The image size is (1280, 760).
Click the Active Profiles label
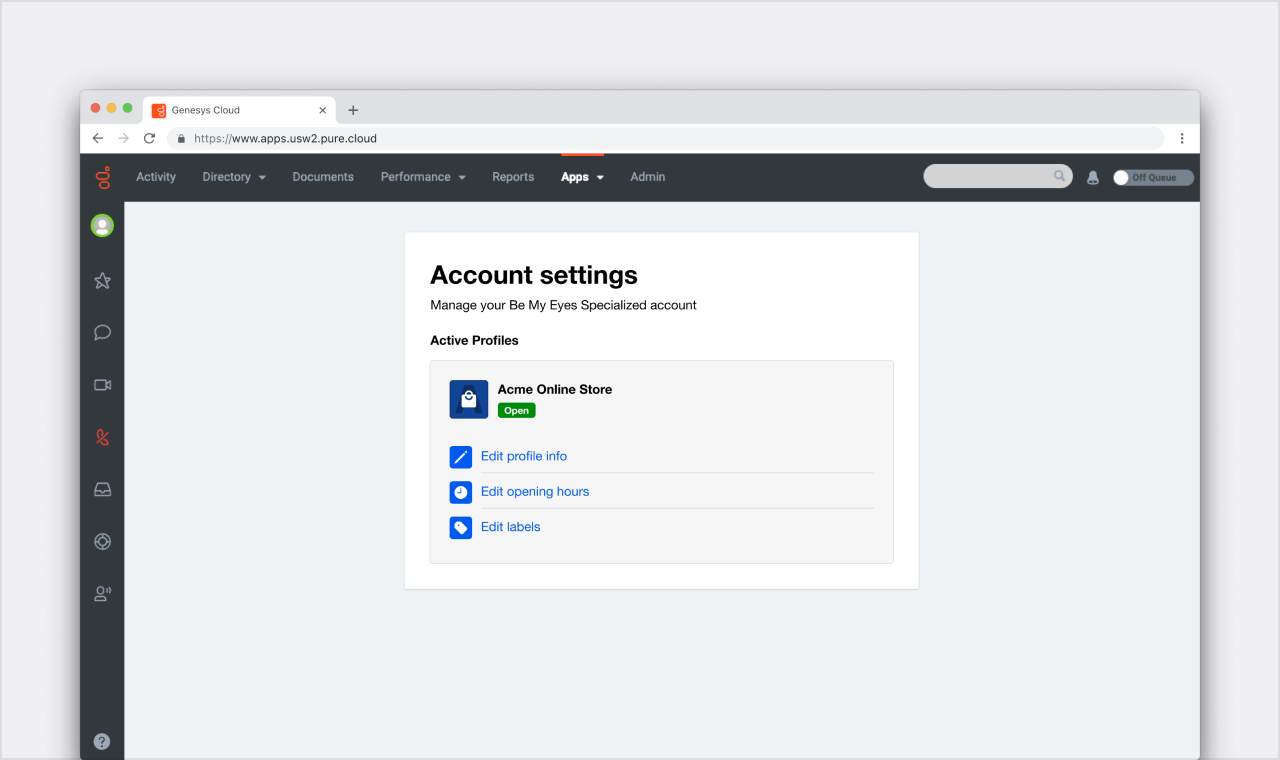point(474,340)
